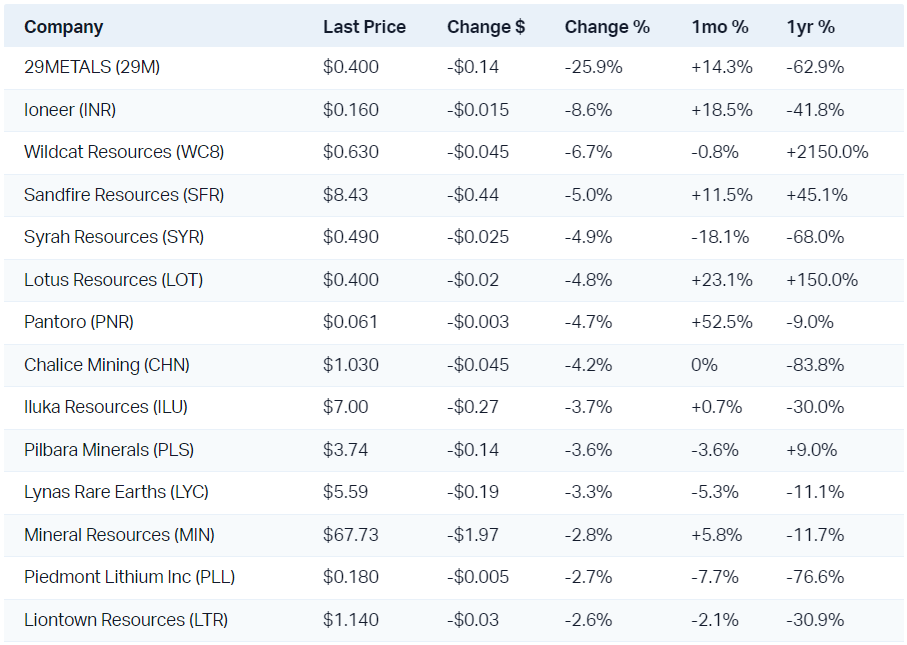The width and height of the screenshot is (907, 645).
Task: Select Mineral Resources (MIN) in the list
Action: point(119,535)
